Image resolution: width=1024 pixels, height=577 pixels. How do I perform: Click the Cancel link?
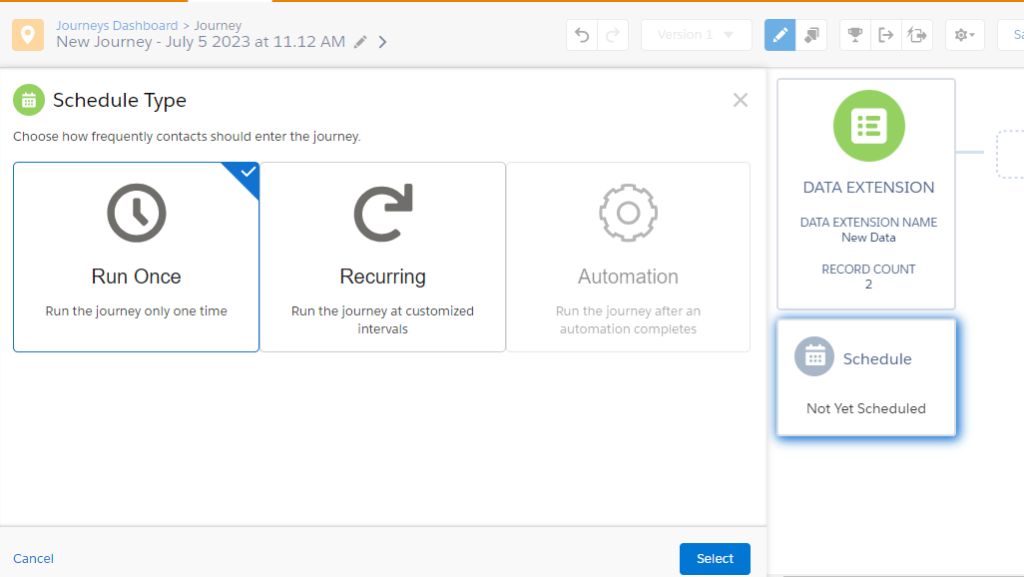tap(34, 559)
